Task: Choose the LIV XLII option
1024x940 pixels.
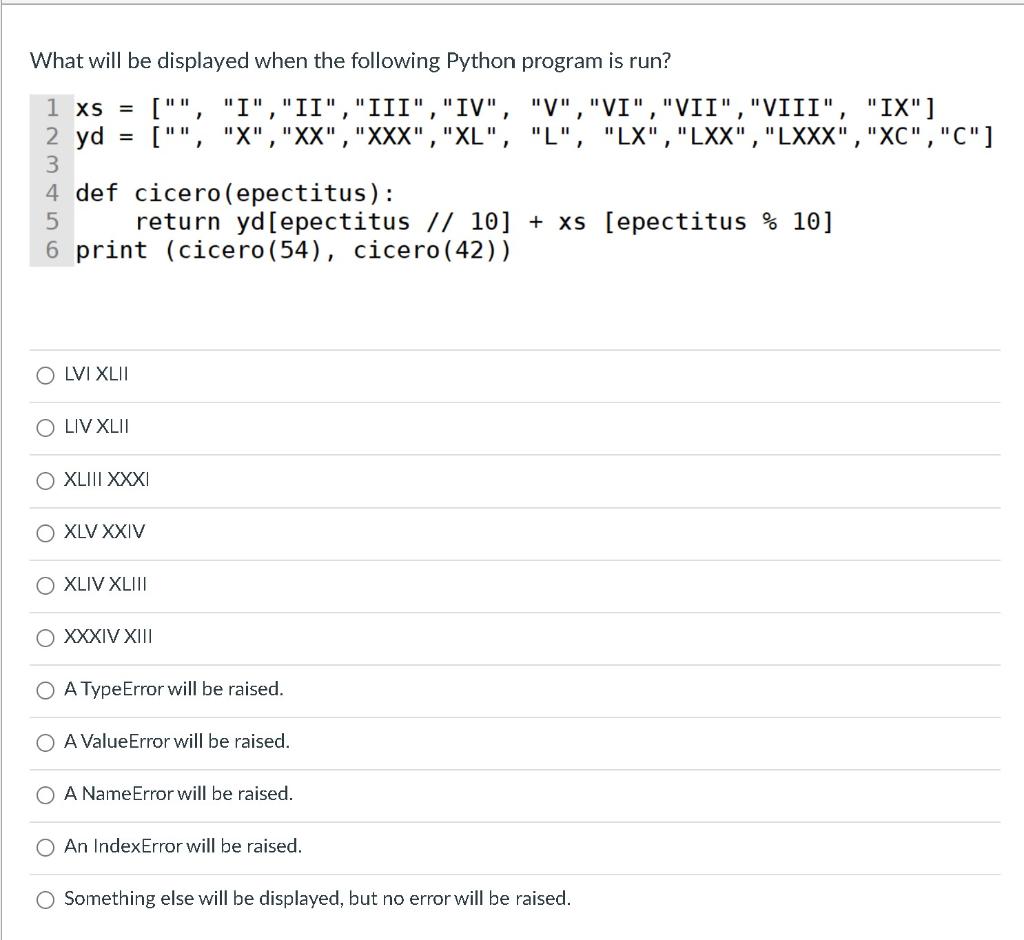Action: pyautogui.click(x=45, y=428)
